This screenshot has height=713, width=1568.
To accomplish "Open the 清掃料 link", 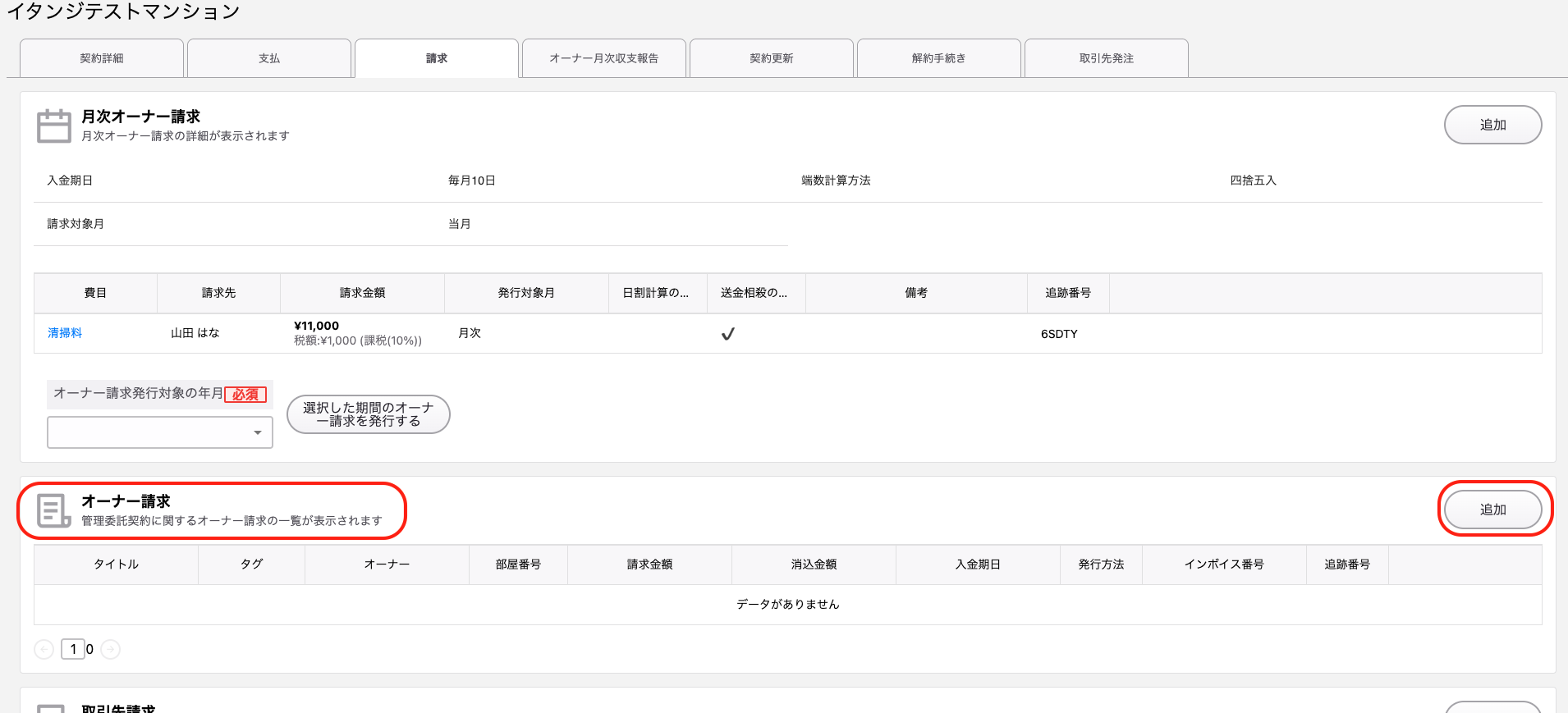I will click(x=65, y=333).
